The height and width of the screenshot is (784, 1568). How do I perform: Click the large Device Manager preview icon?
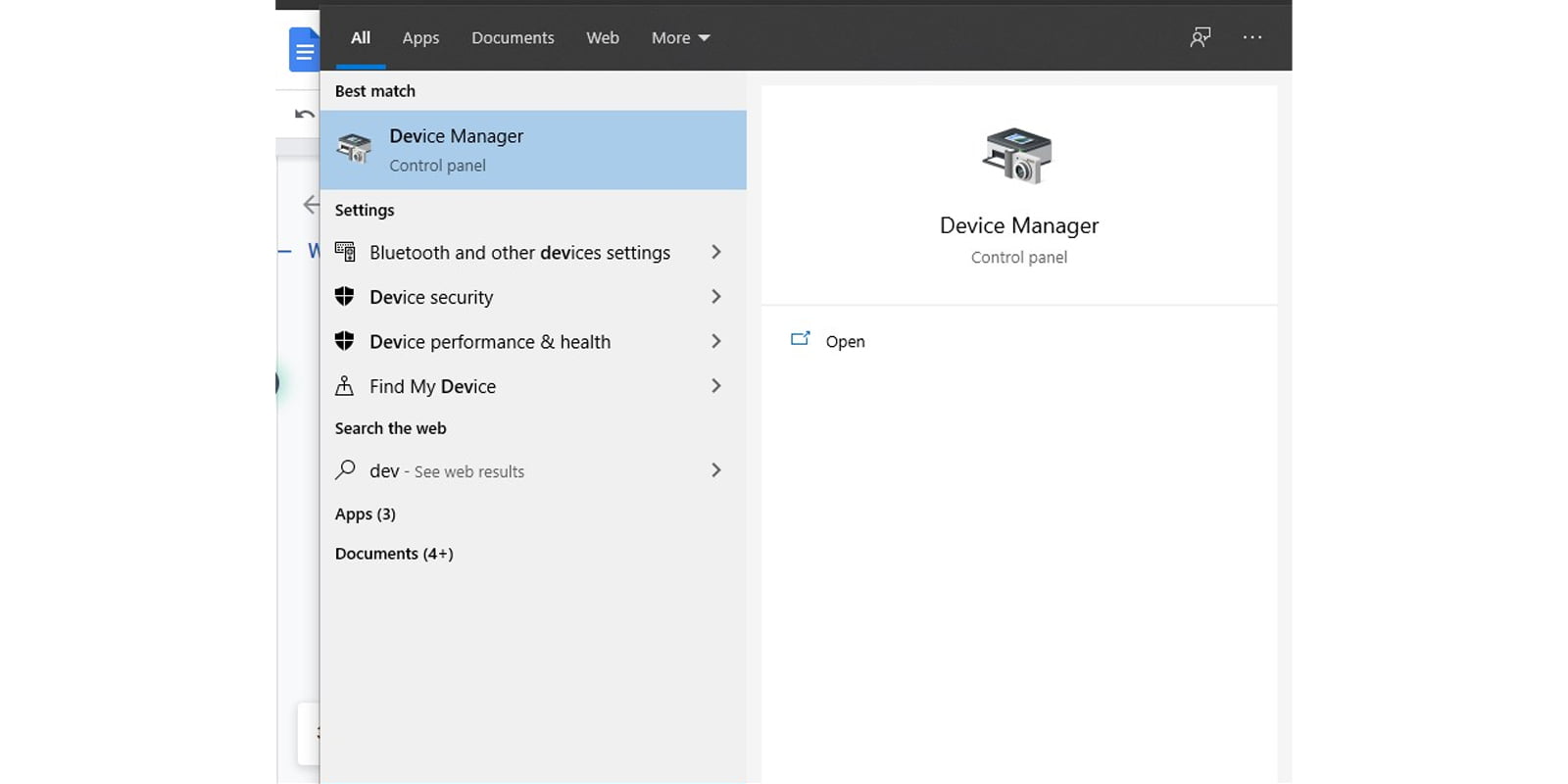1017,155
